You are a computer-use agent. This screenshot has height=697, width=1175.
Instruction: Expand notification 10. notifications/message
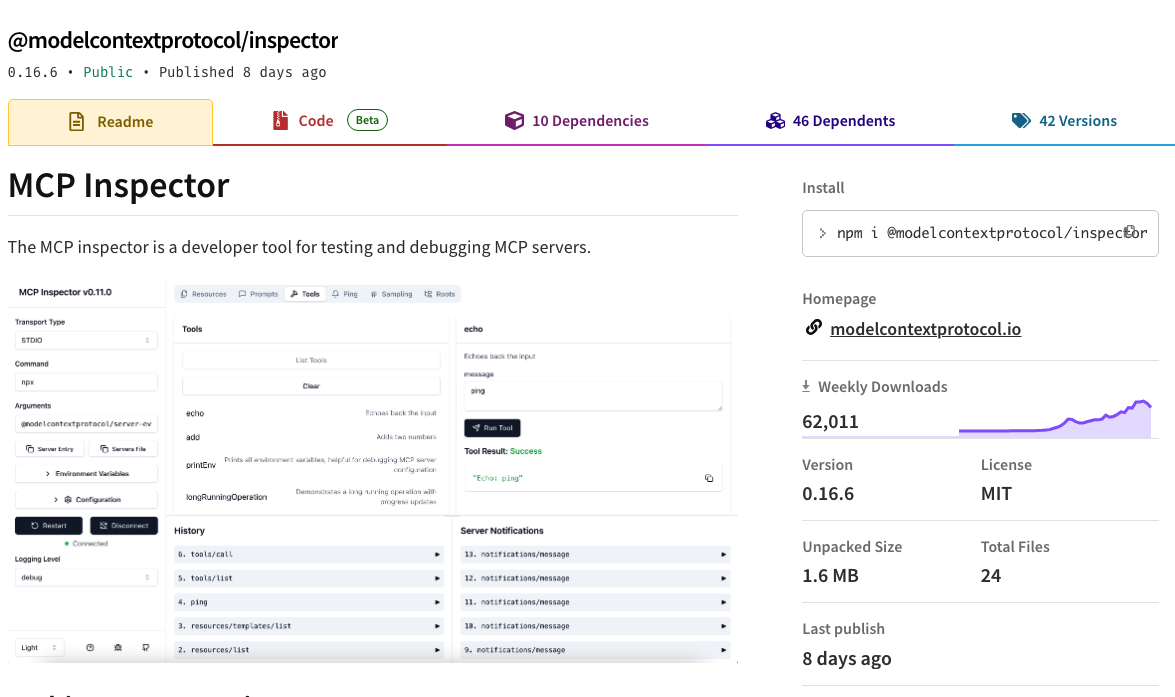[x=595, y=626]
